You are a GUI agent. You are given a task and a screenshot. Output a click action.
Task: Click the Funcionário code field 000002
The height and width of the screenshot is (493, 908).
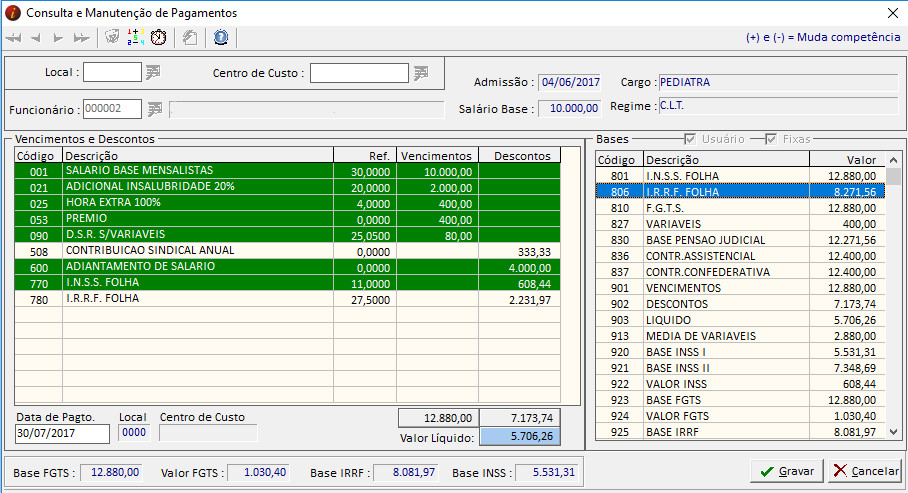(x=112, y=109)
